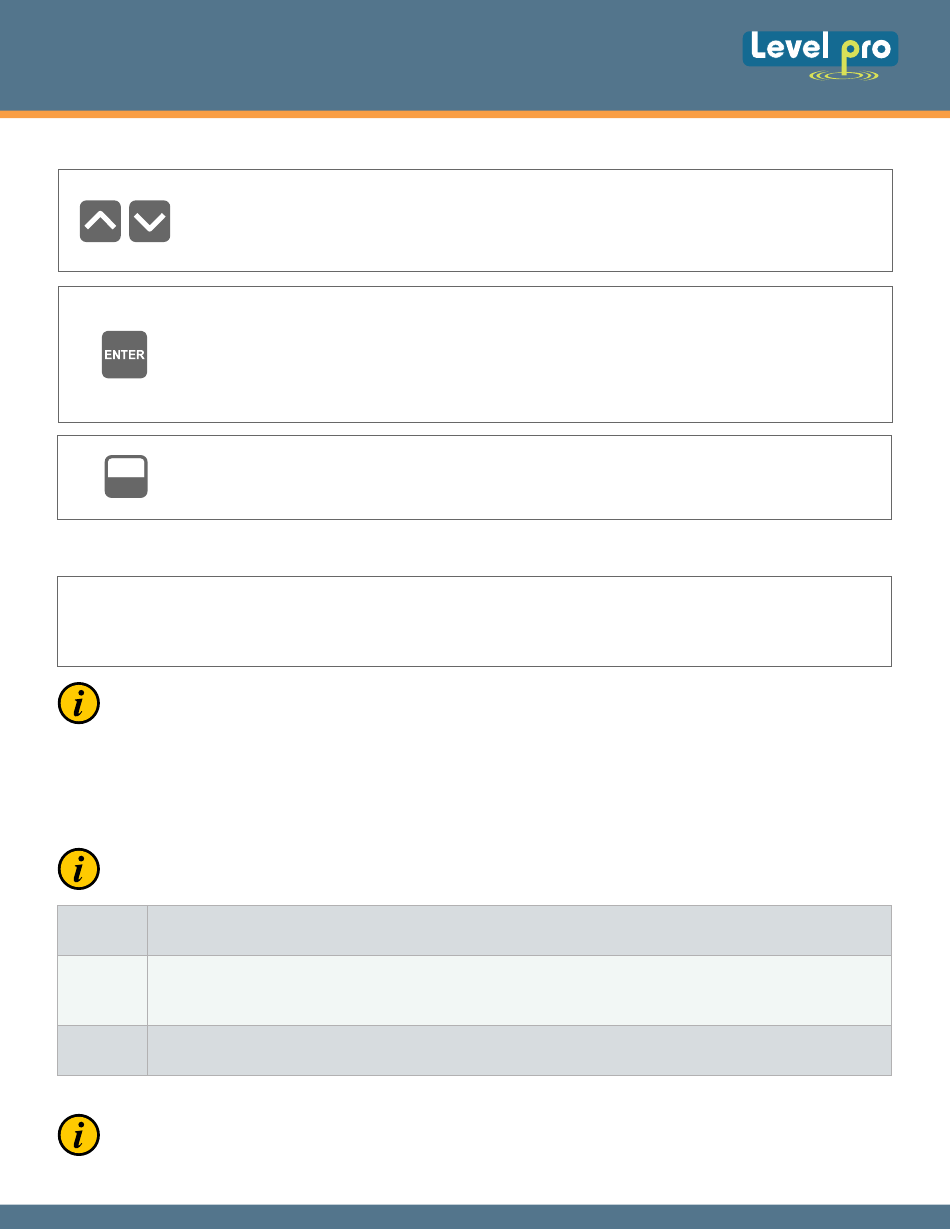Image resolution: width=950 pixels, height=1229 pixels.
Task: Click the blue footer bar
Action: pos(475,1216)
